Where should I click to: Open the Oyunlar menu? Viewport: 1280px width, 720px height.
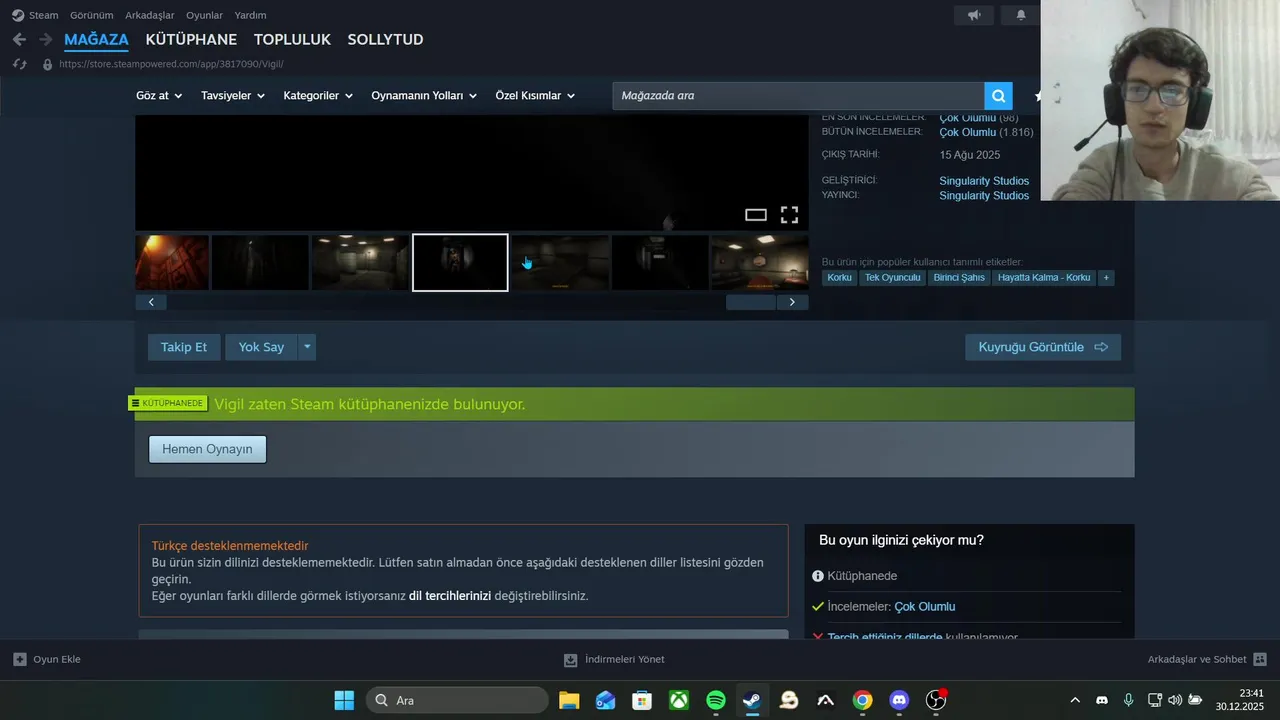204,15
